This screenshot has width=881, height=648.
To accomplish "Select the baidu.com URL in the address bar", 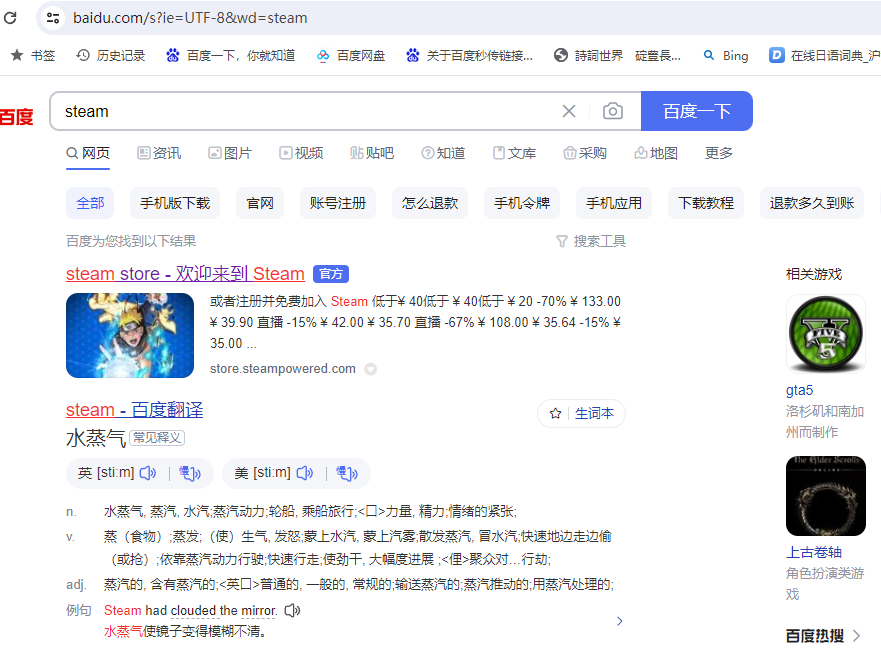I will pyautogui.click(x=190, y=18).
